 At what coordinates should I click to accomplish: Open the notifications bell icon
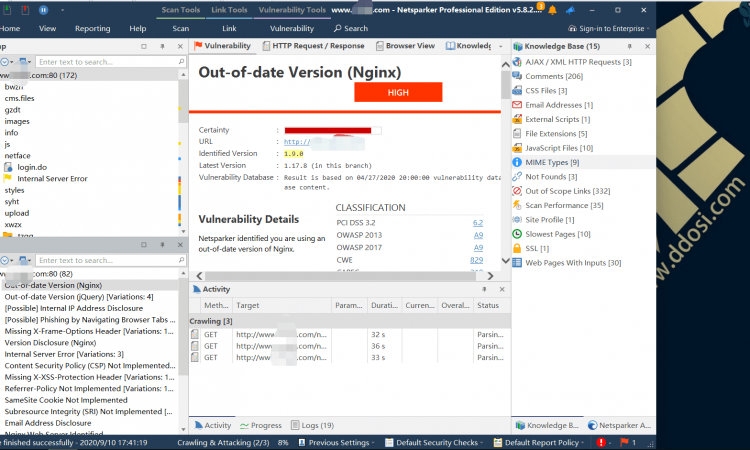(x=552, y=10)
